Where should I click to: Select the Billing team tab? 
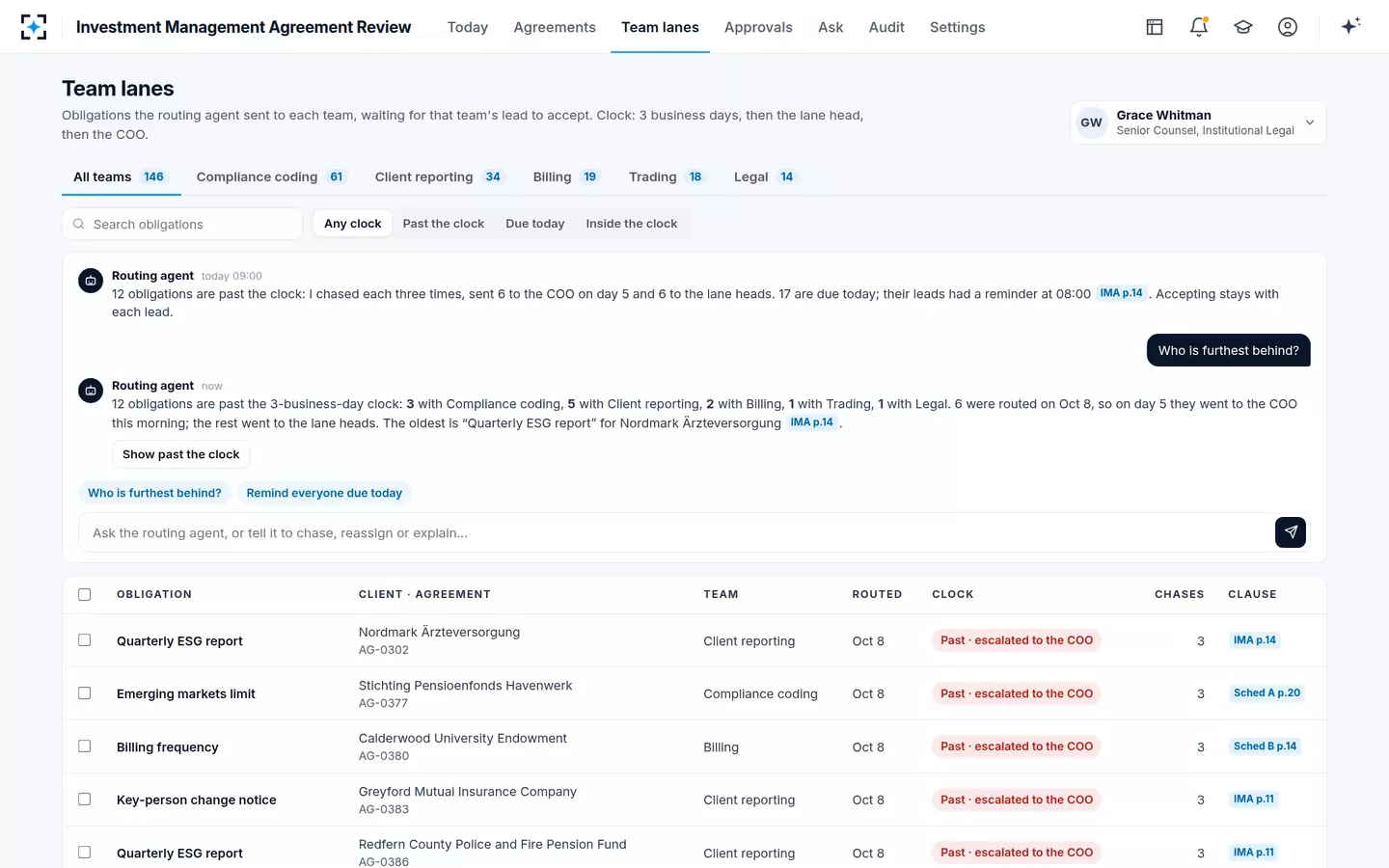click(566, 176)
